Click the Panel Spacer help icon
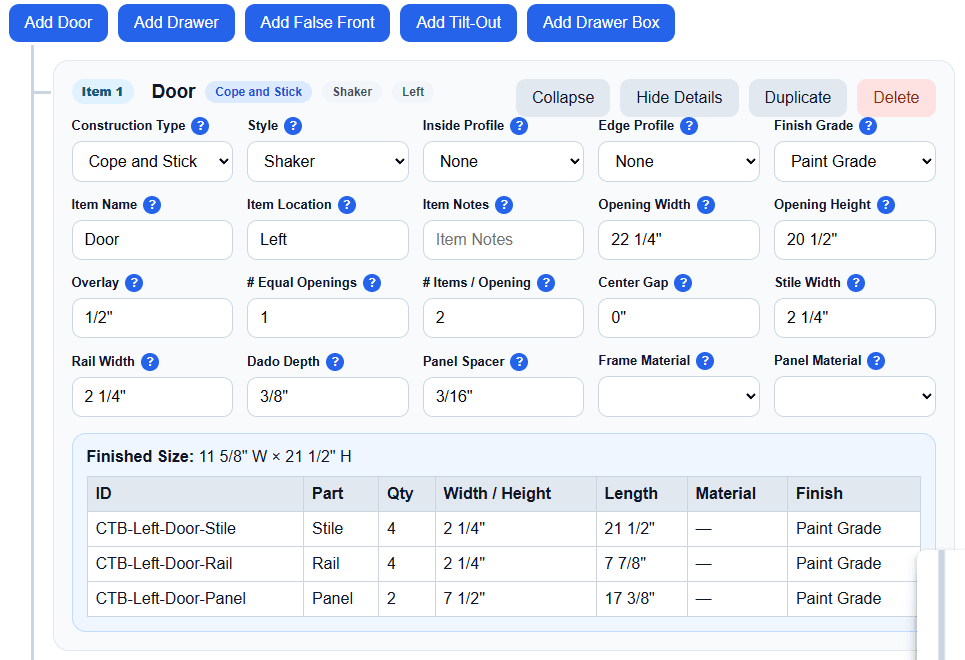The height and width of the screenshot is (660, 965). [x=519, y=361]
